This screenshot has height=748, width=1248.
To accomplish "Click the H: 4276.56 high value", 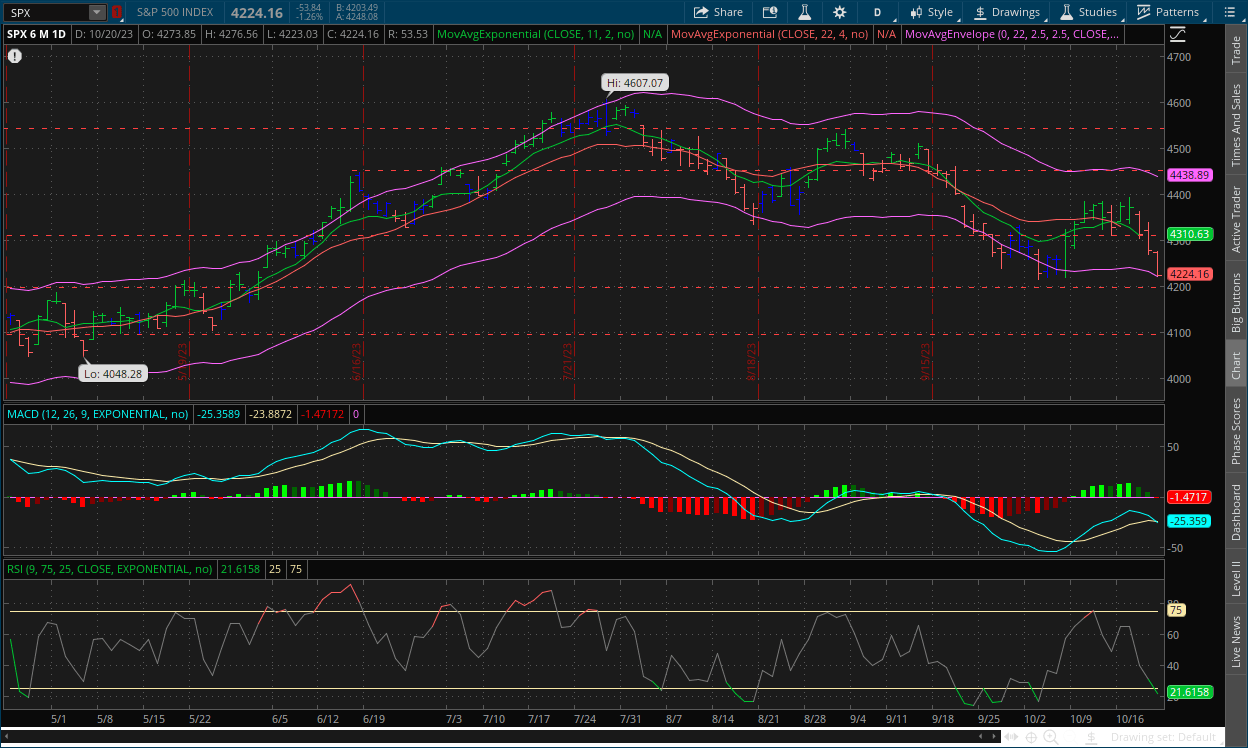I will pos(230,34).
